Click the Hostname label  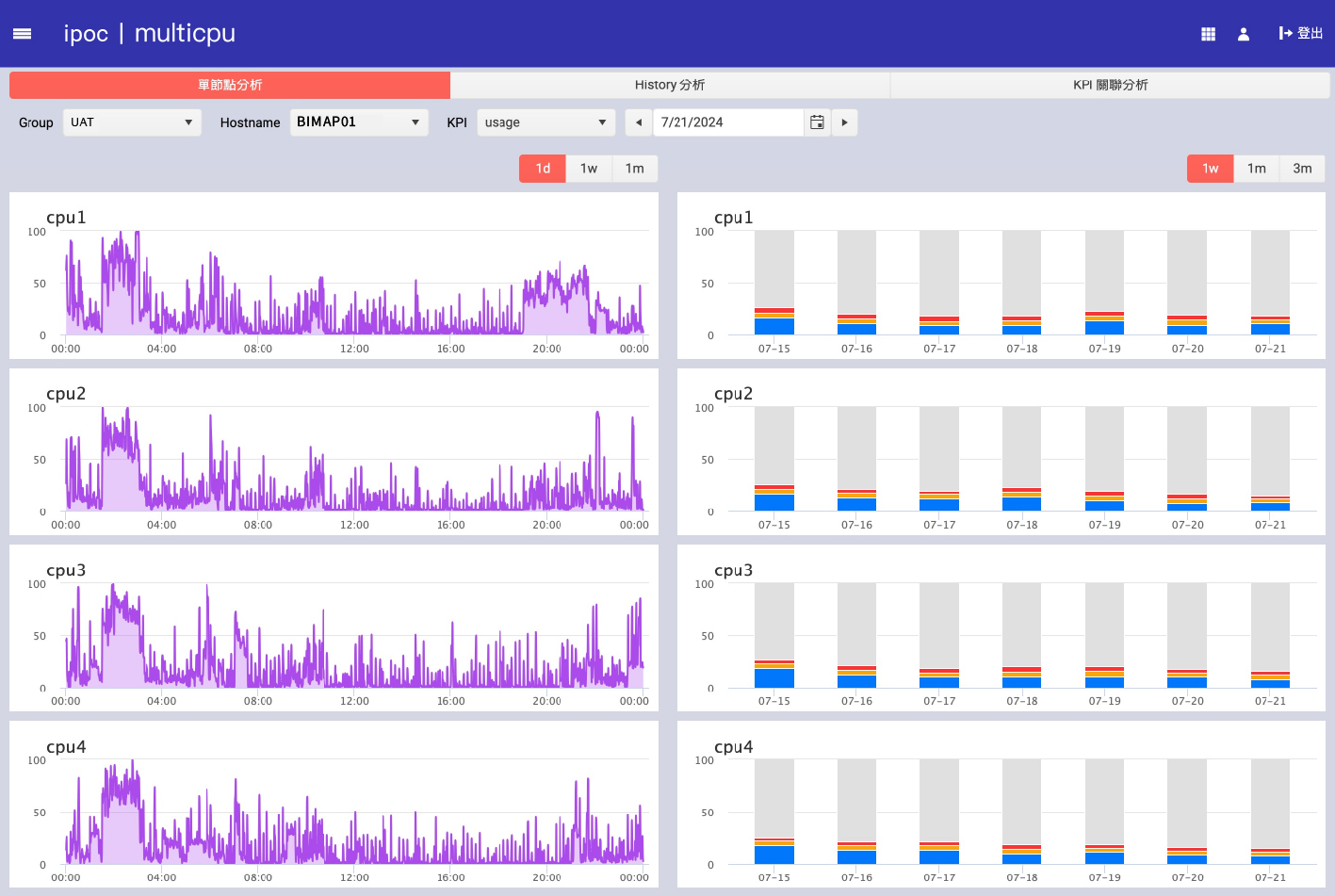tap(250, 122)
